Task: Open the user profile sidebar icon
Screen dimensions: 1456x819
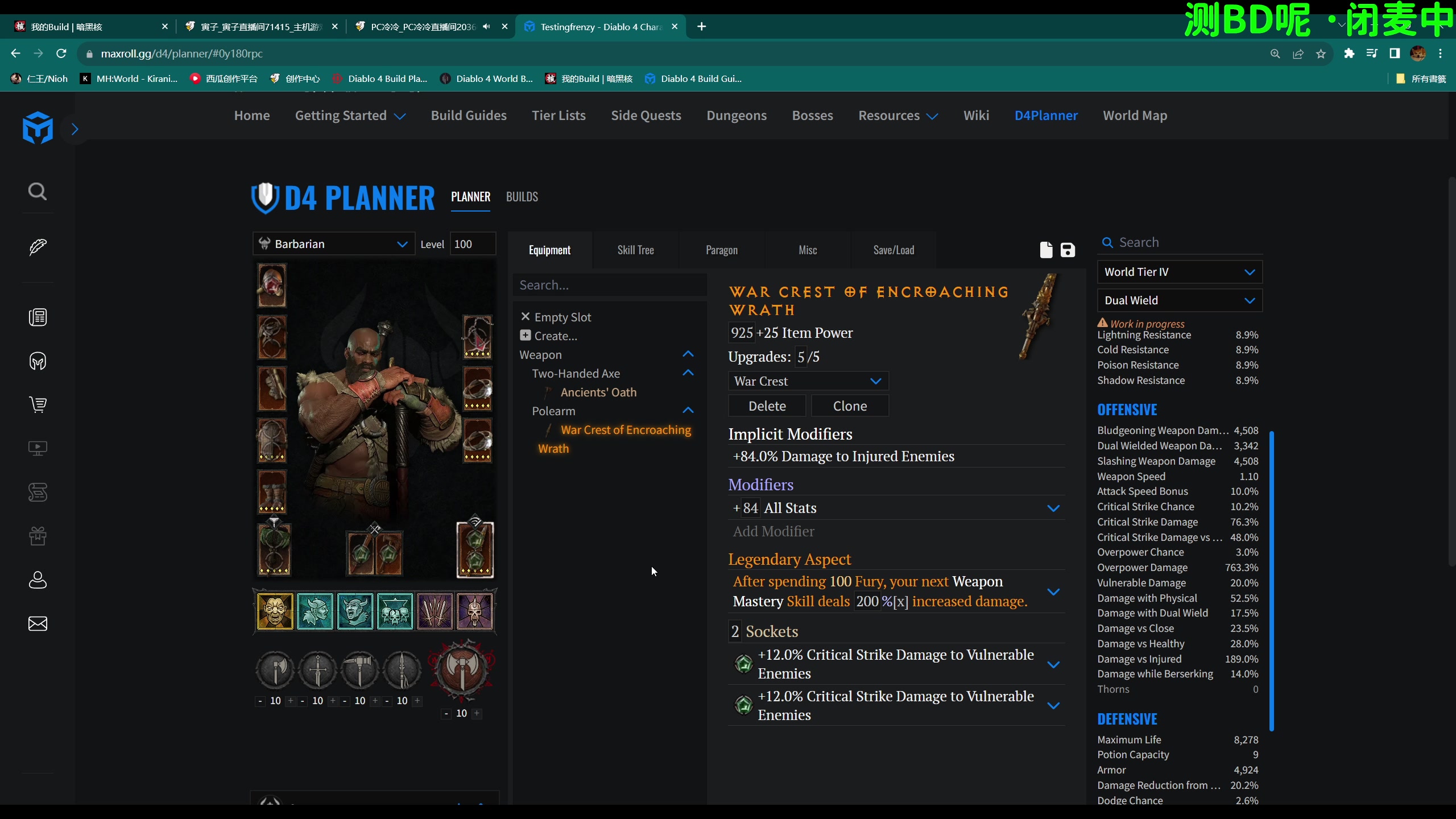Action: coord(38,580)
